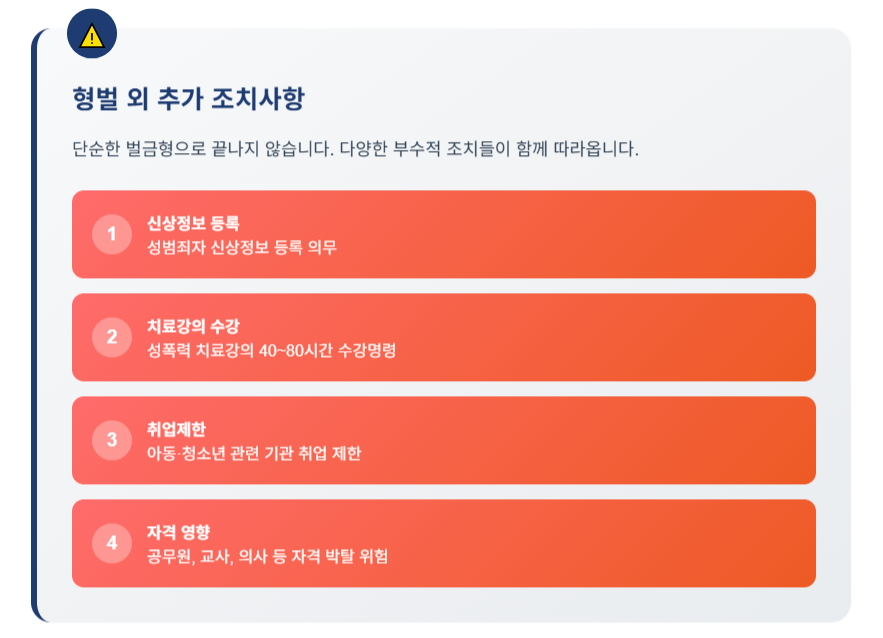This screenshot has width=883, height=638.
Task: Open the 자격 영향 title
Action: pos(179,532)
